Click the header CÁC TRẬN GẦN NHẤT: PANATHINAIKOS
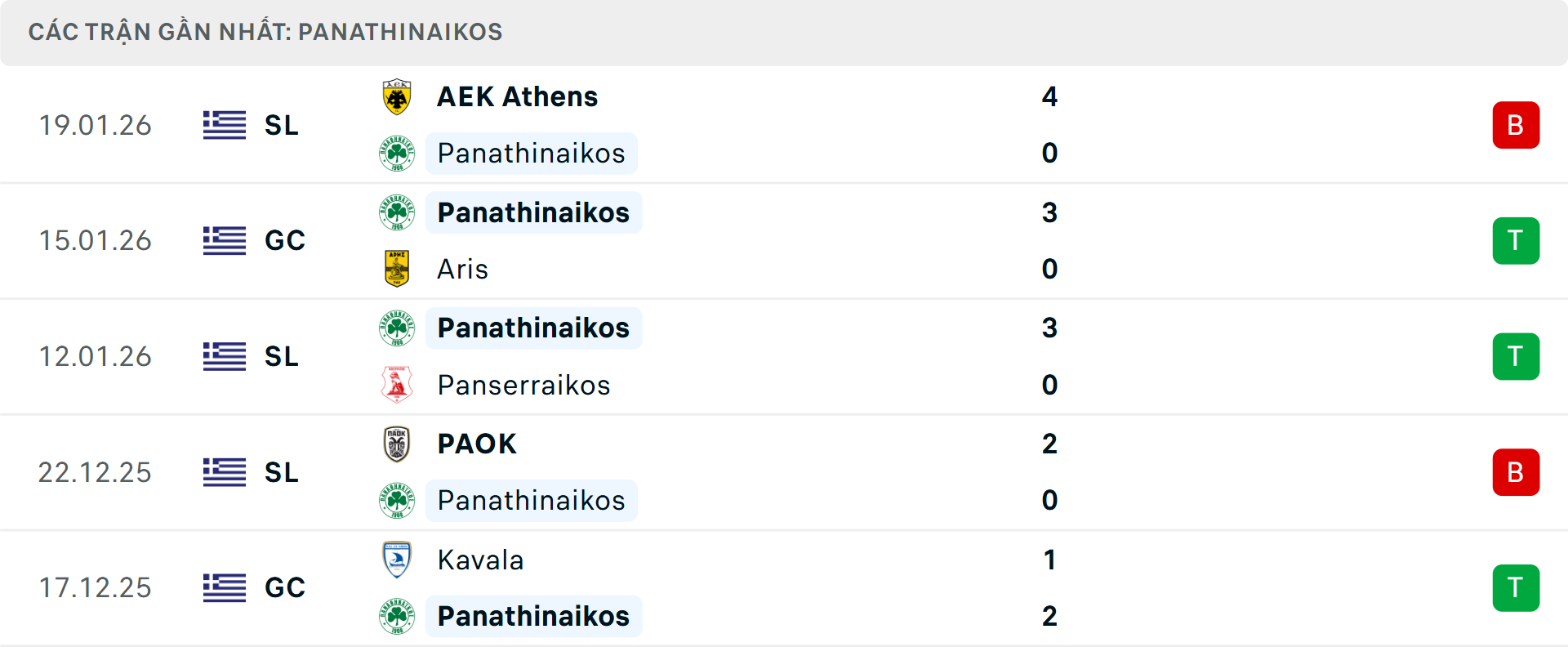1568x647 pixels. point(267,32)
